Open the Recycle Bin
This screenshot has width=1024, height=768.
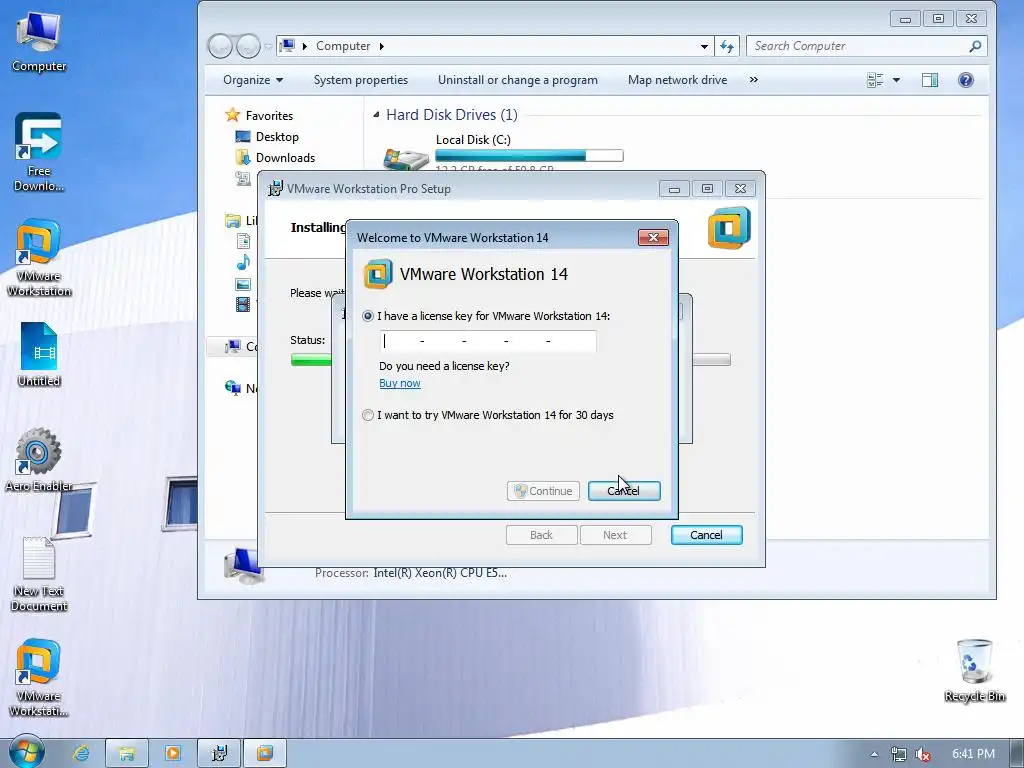coord(974,671)
